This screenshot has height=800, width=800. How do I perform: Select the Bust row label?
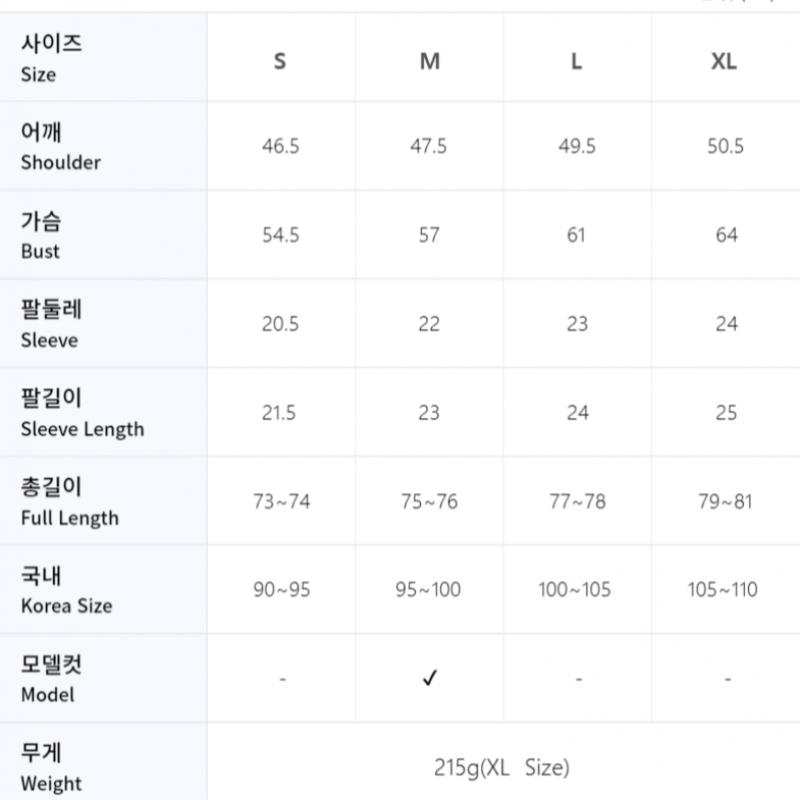pyautogui.click(x=41, y=236)
